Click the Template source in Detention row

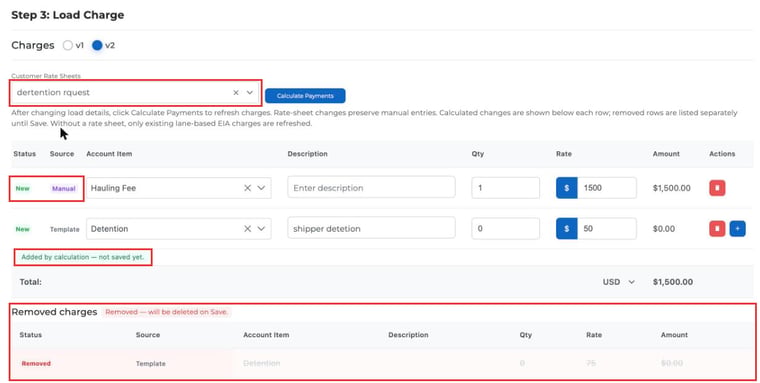pos(64,229)
